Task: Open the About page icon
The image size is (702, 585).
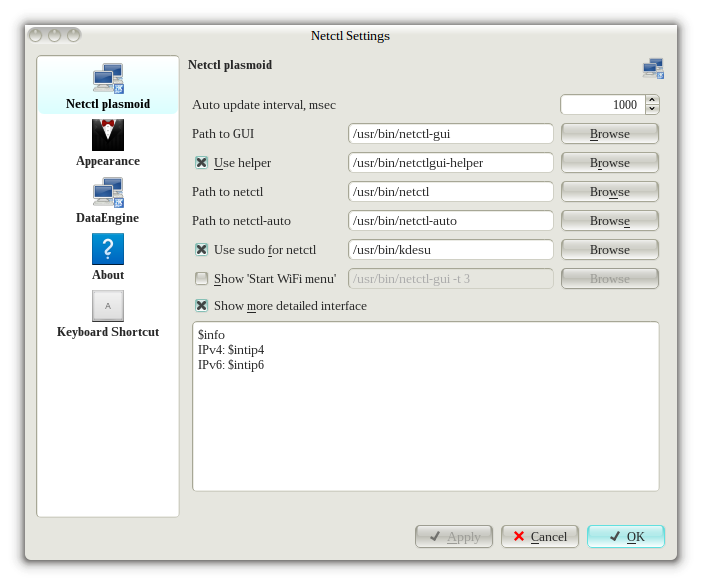Action: click(x=107, y=249)
